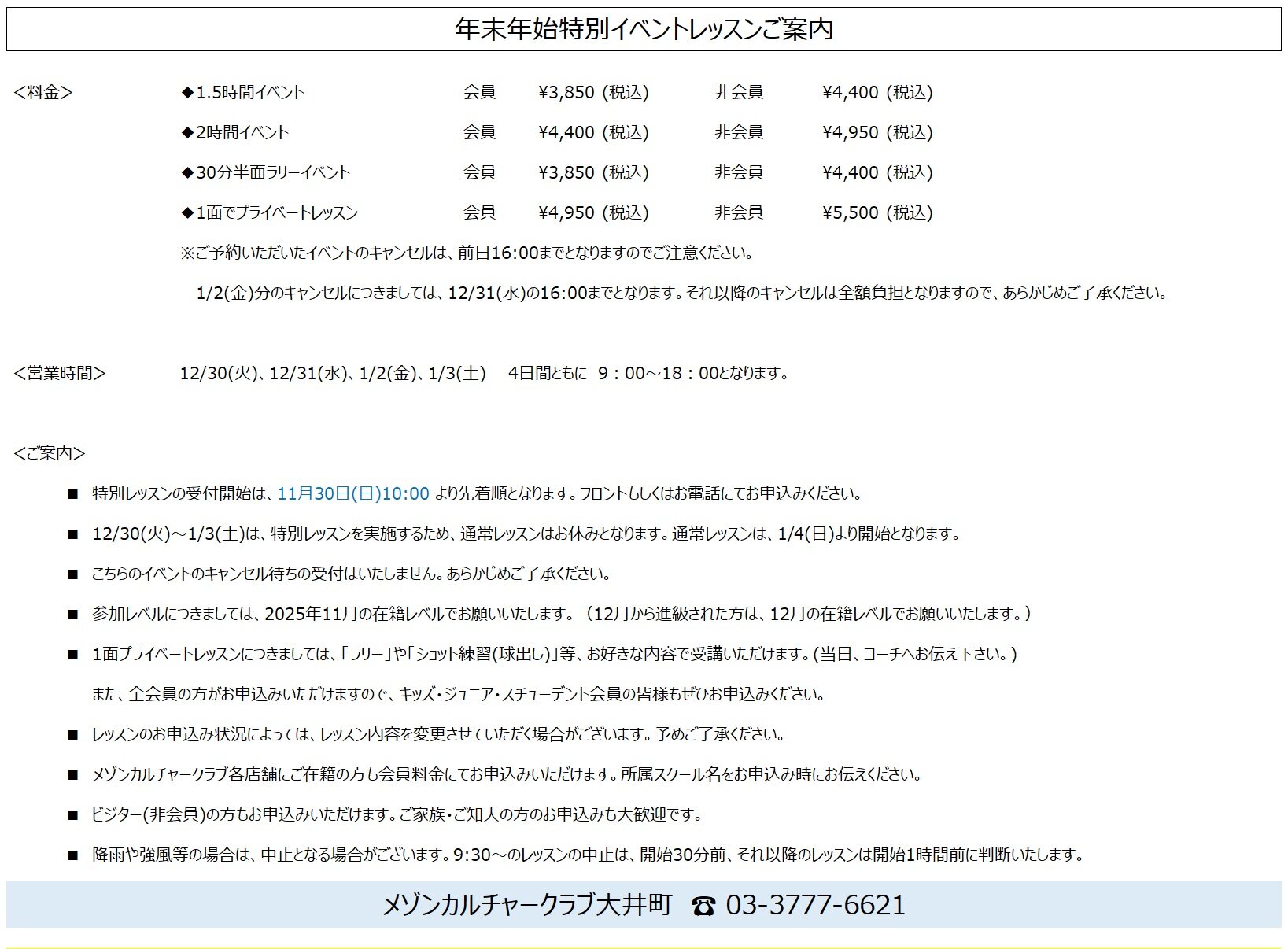Click the ※ご予約いただいた cancellation note
Screen dimensions: 1288x949
[467, 253]
